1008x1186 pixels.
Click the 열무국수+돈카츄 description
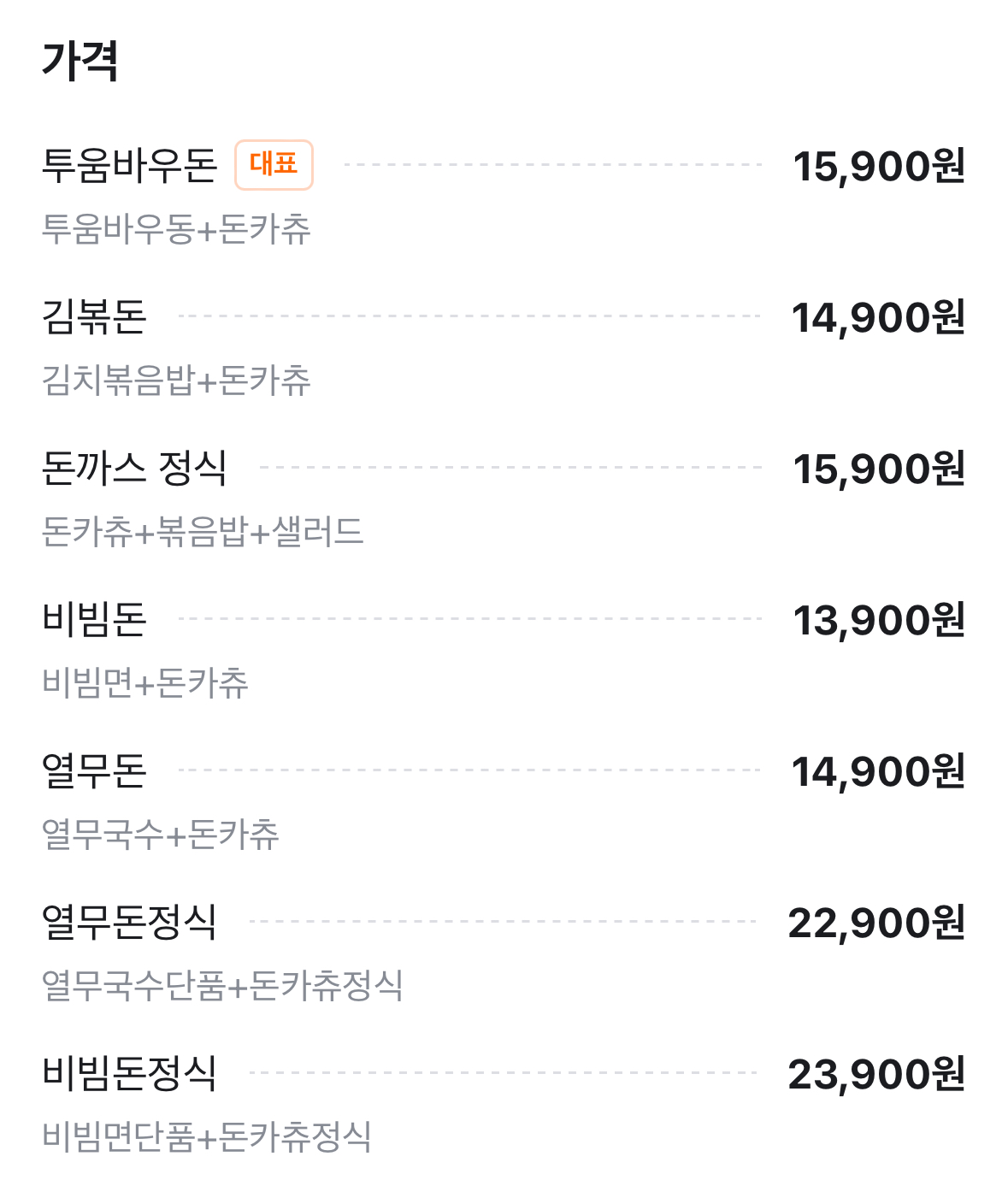[161, 835]
